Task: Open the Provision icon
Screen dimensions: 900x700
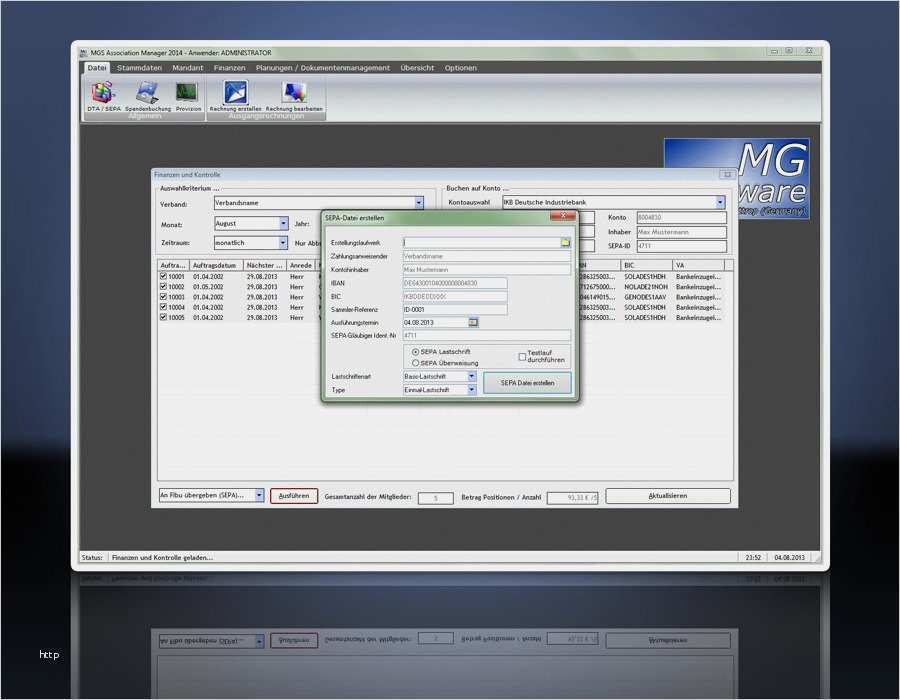Action: [187, 95]
